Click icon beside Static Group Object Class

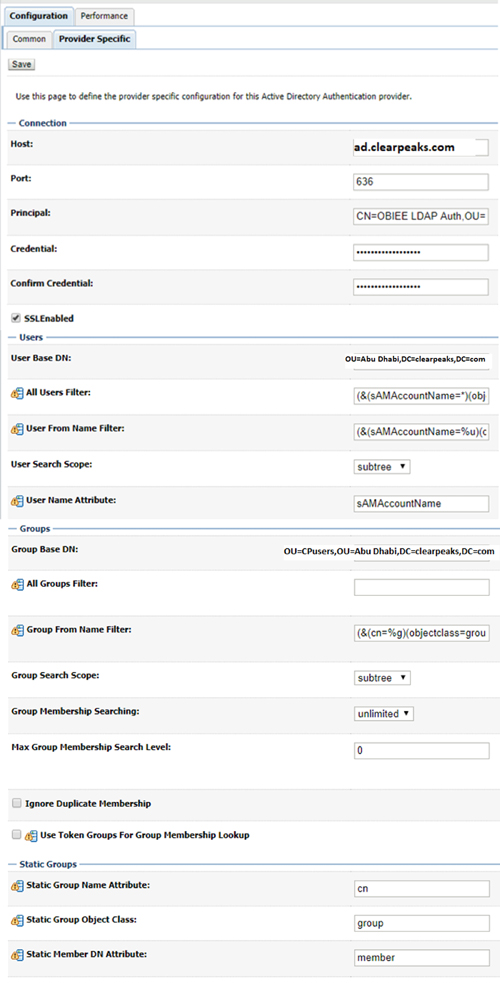click(17, 920)
